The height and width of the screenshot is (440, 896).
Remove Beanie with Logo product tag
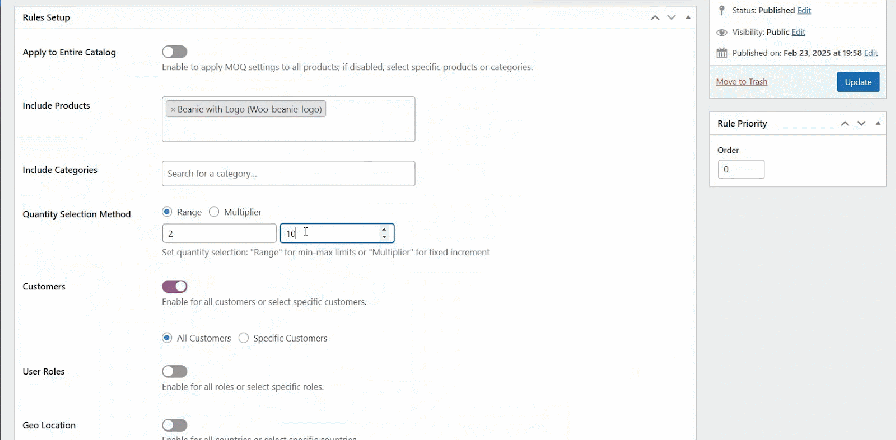tap(173, 110)
